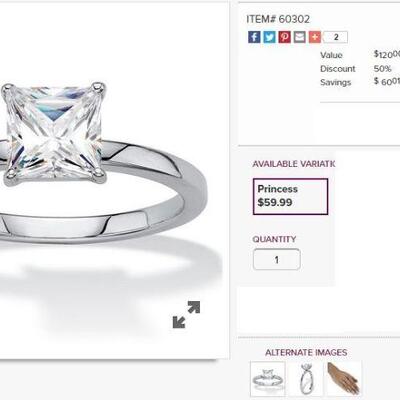Pin the ring using Pinterest icon

click(285, 37)
